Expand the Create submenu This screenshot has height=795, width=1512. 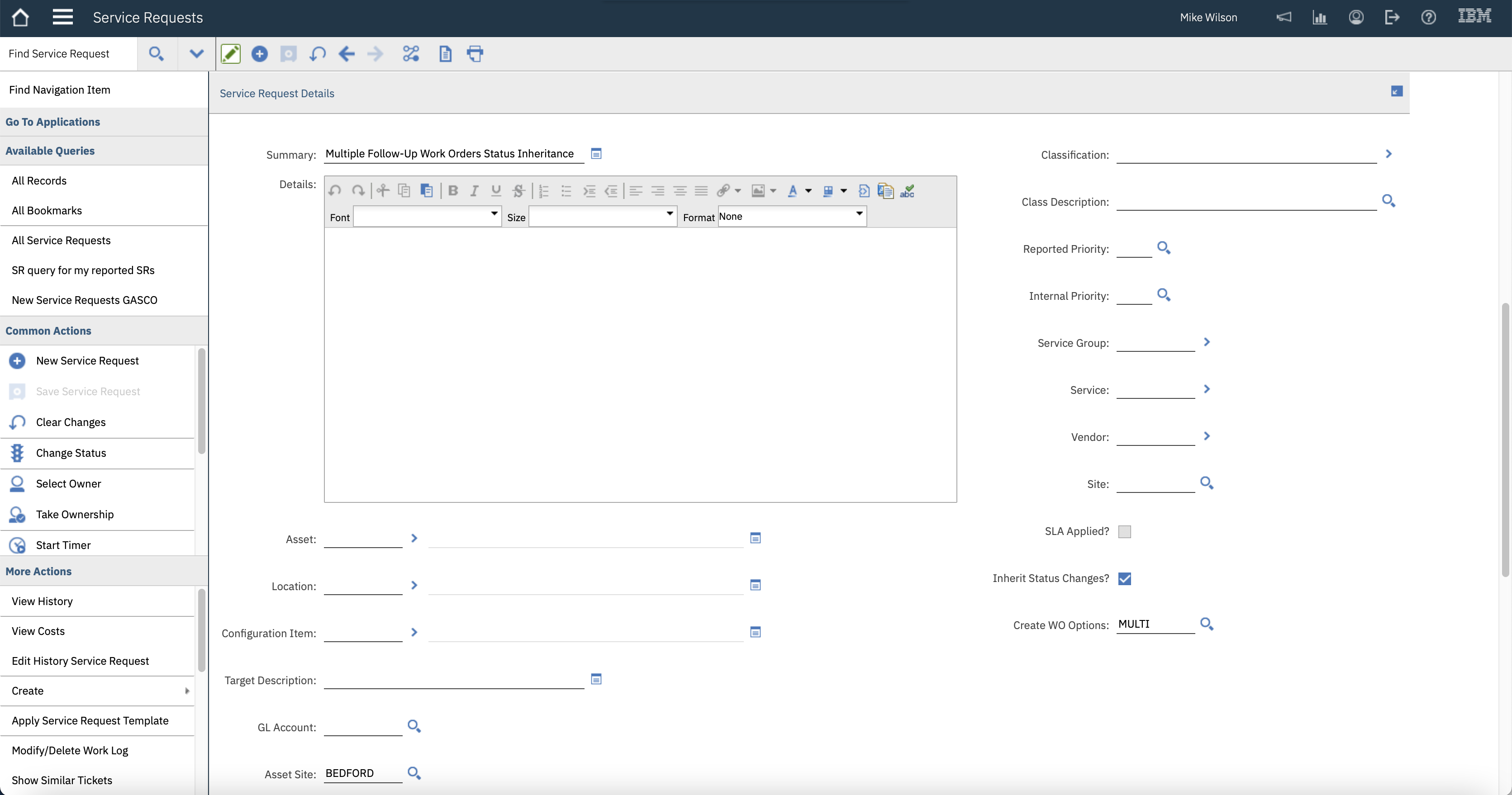(97, 691)
